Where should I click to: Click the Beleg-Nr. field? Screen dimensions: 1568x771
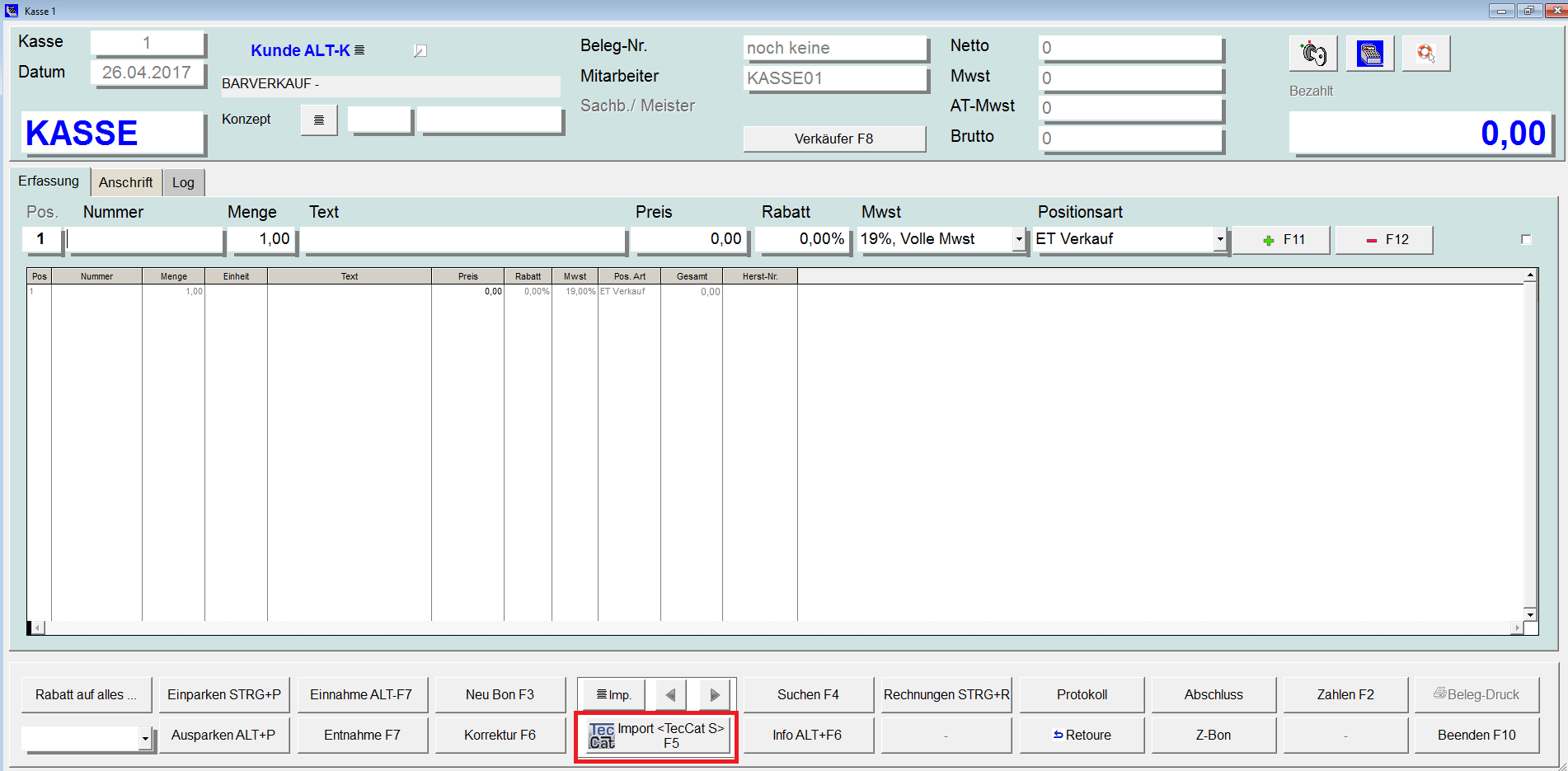pyautogui.click(x=834, y=48)
